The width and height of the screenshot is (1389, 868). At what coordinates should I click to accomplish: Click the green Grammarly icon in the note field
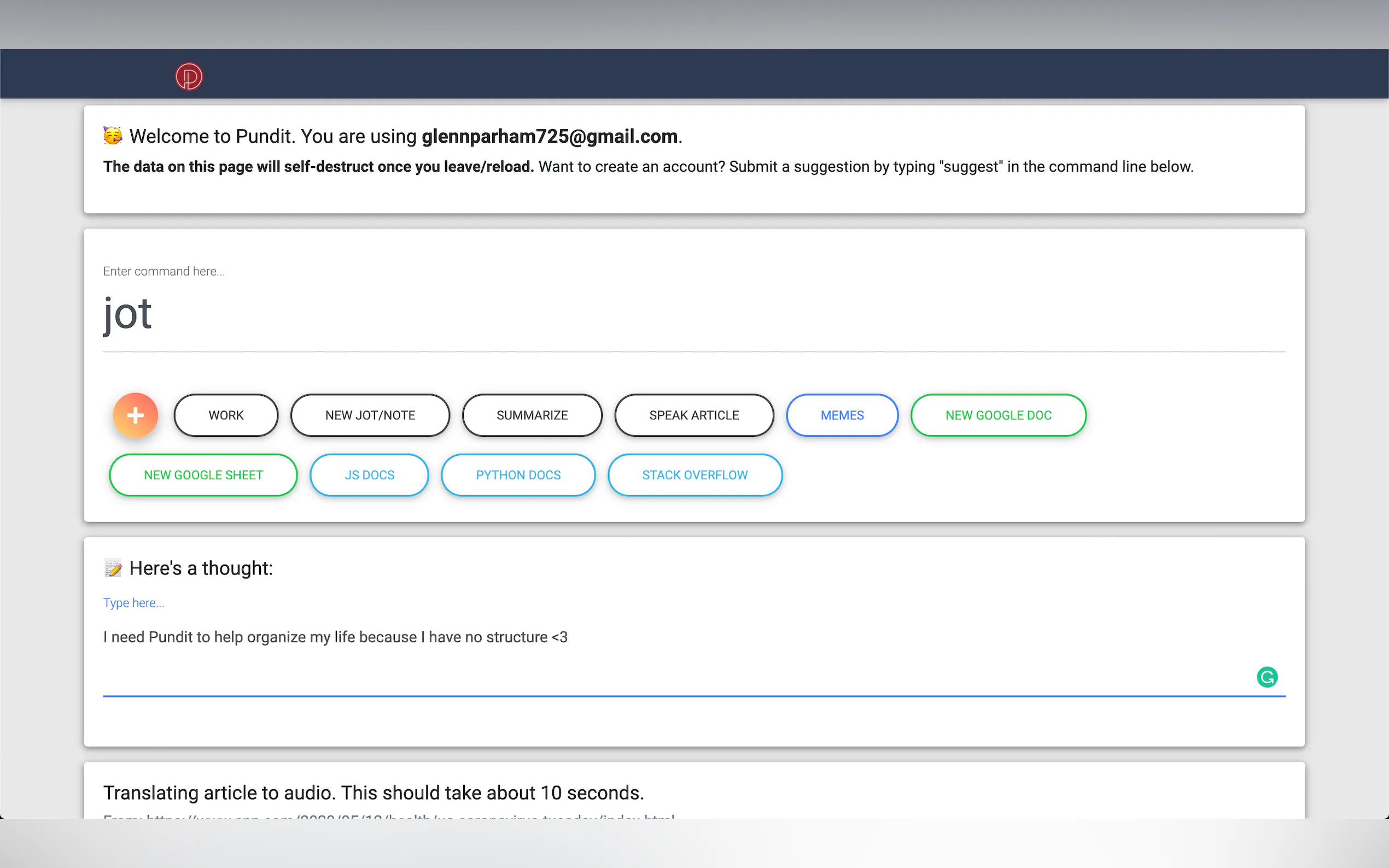(1267, 677)
